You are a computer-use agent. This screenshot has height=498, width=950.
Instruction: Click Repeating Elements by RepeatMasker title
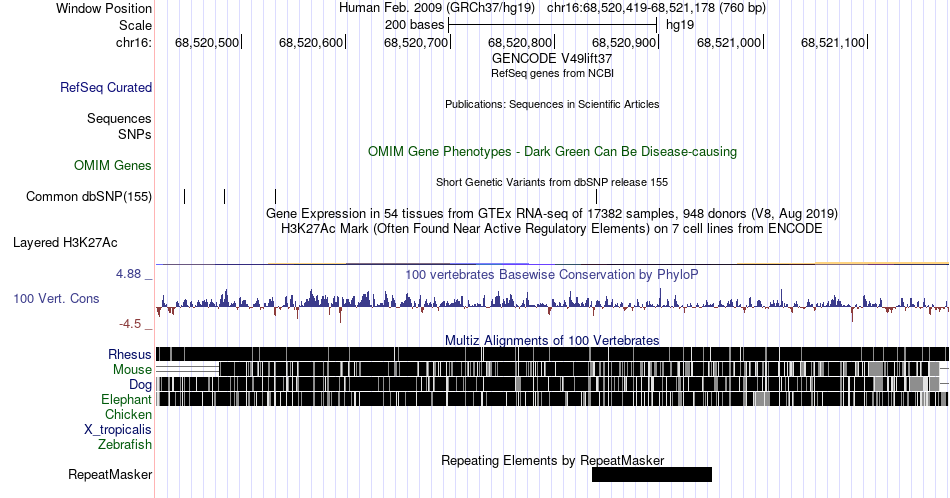(x=552, y=460)
